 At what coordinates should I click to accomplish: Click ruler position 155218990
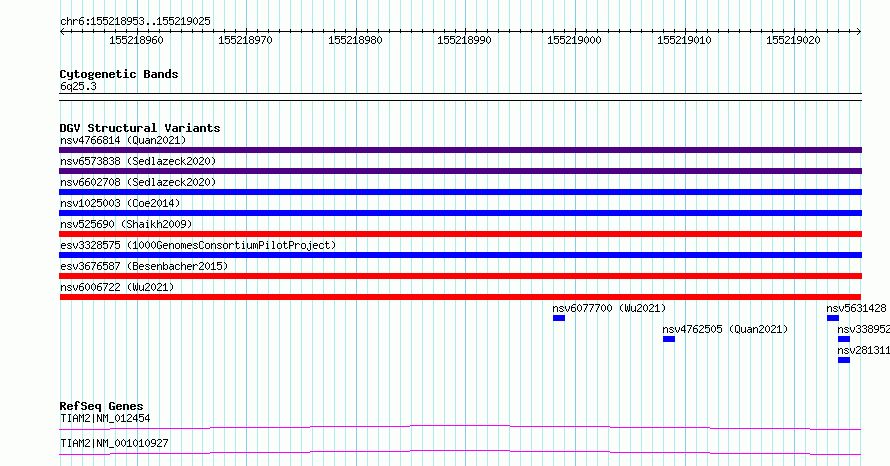464,40
